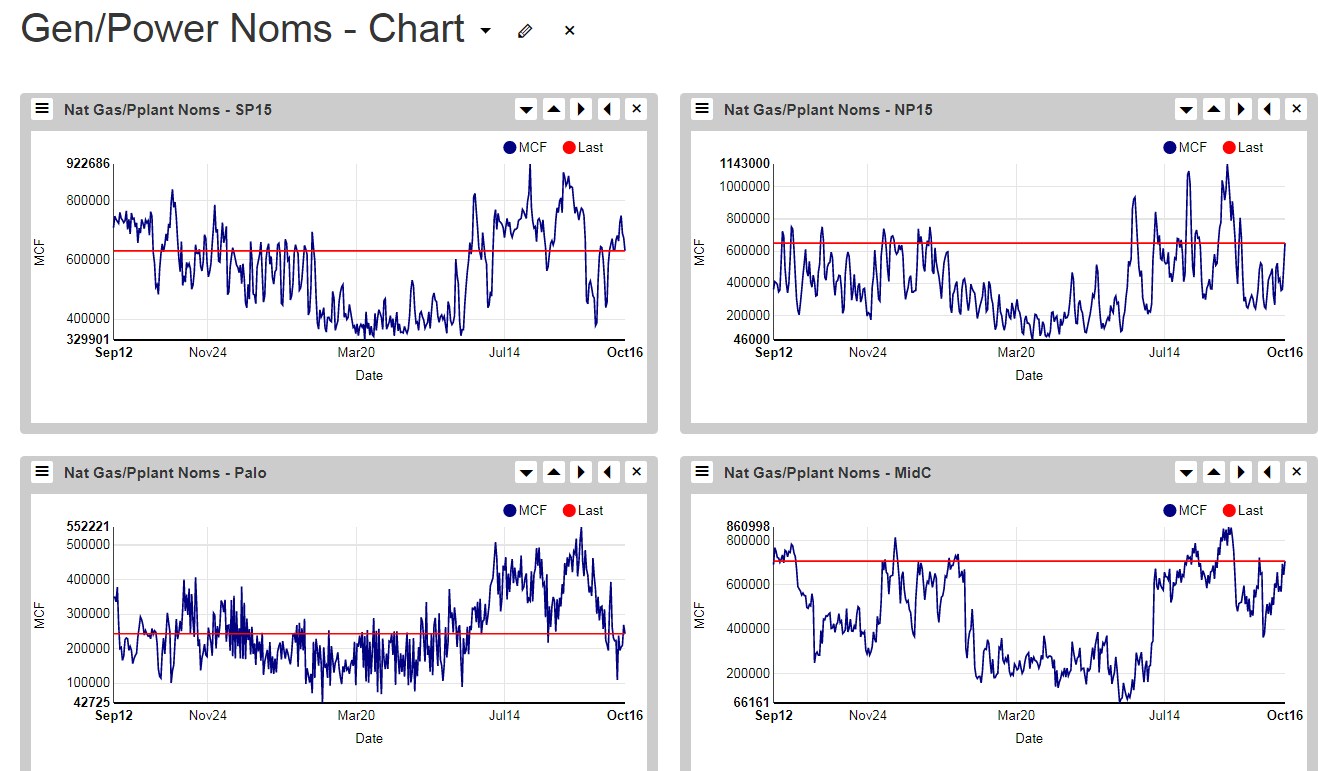Toggle MCF series in Palo legend
This screenshot has height=771, width=1318.
click(x=525, y=510)
